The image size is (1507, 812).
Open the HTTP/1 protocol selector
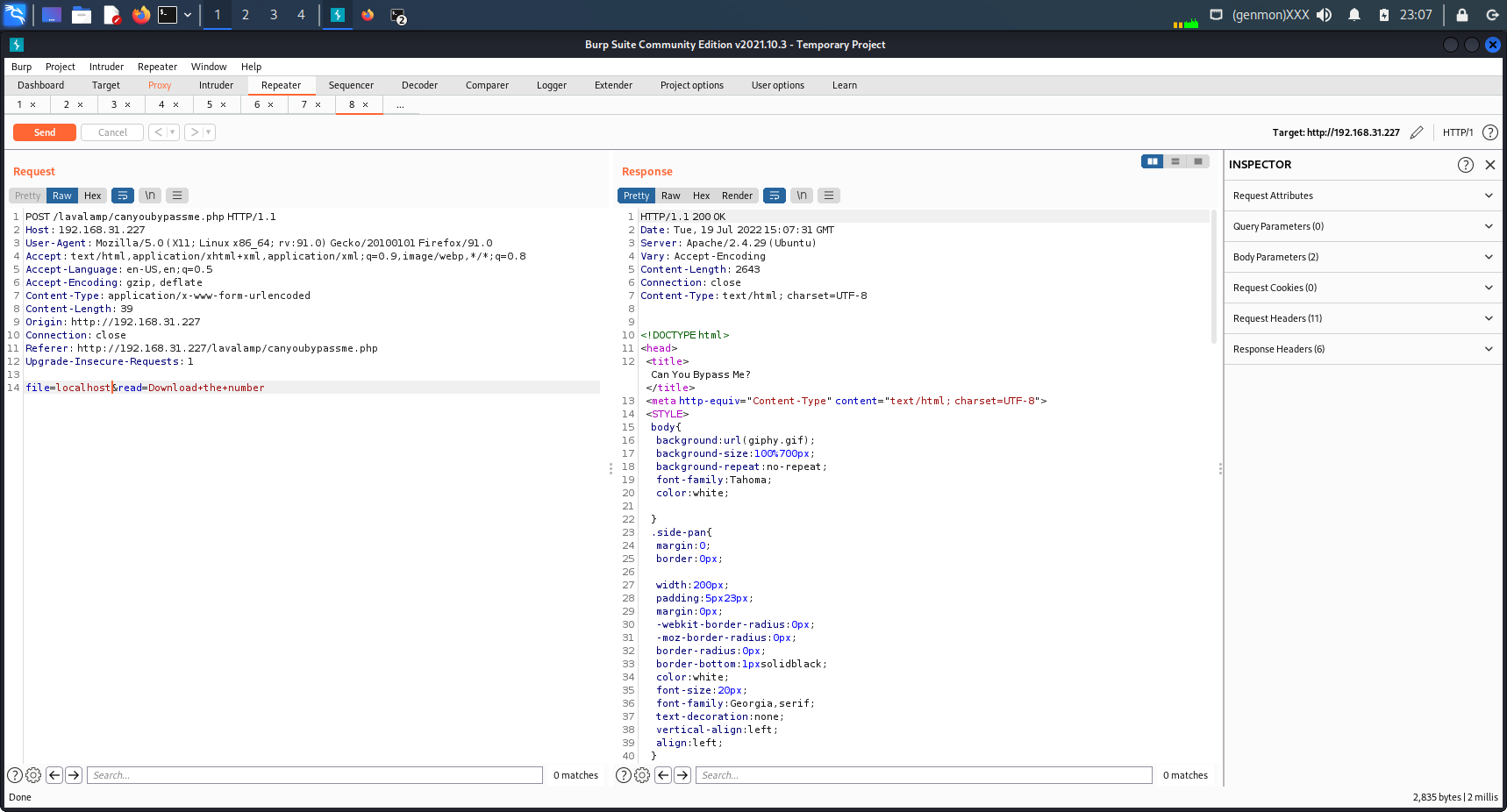(1458, 132)
